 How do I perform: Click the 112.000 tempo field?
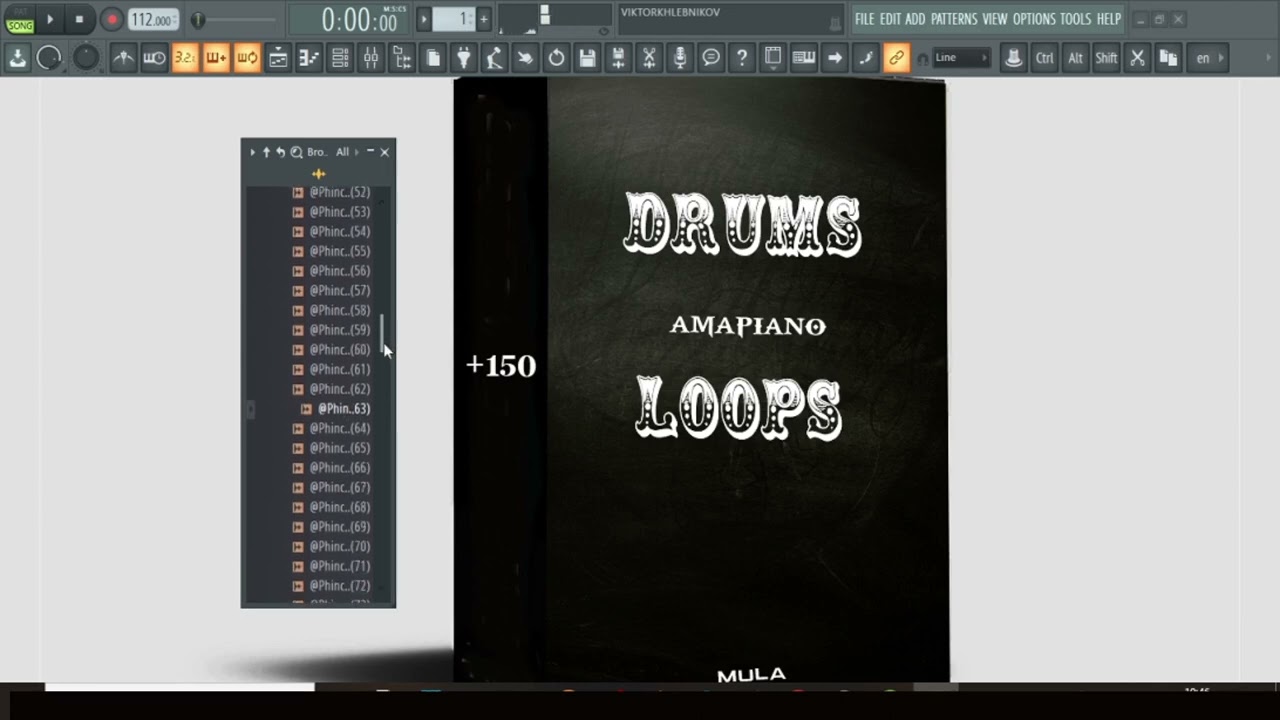coord(153,20)
